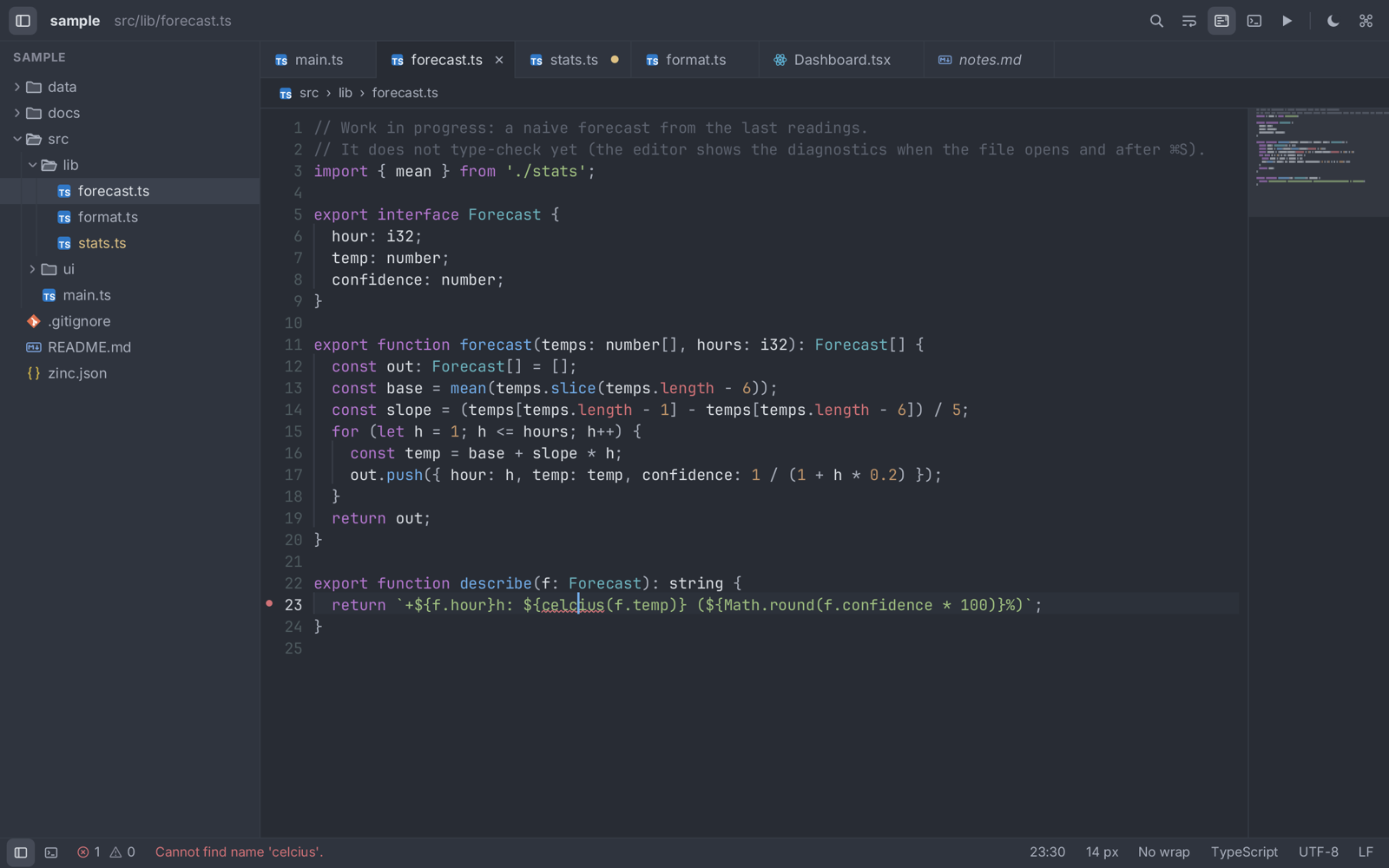Click the cursor position 23:30 in status bar
Image resolution: width=1389 pixels, height=868 pixels.
1048,852
